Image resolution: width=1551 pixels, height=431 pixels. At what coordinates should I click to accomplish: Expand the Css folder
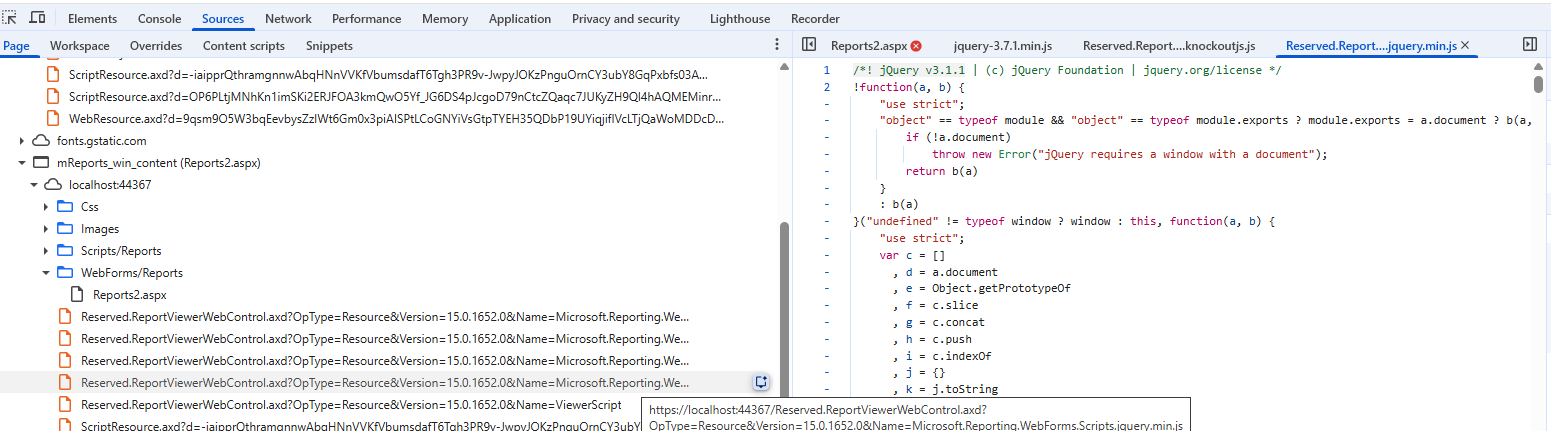pyautogui.click(x=46, y=207)
